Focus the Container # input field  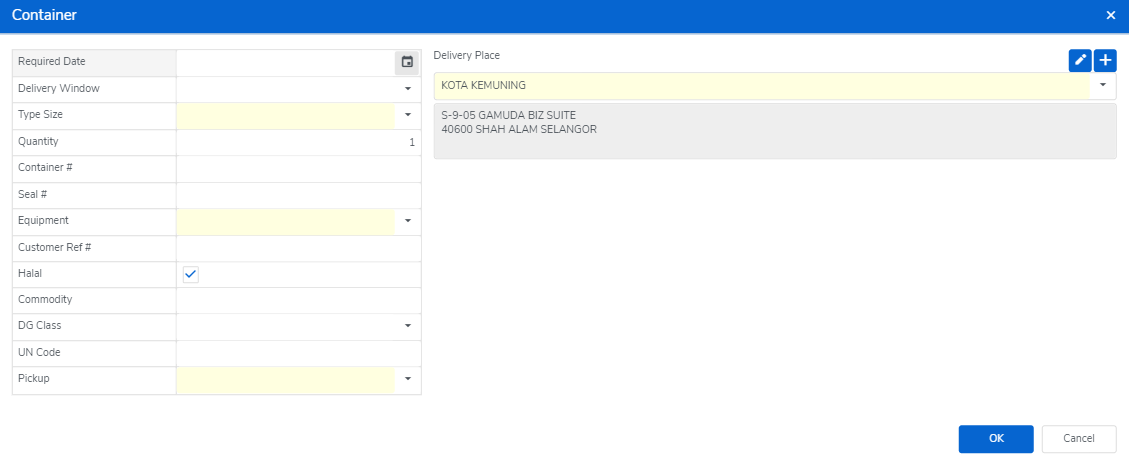coord(297,168)
